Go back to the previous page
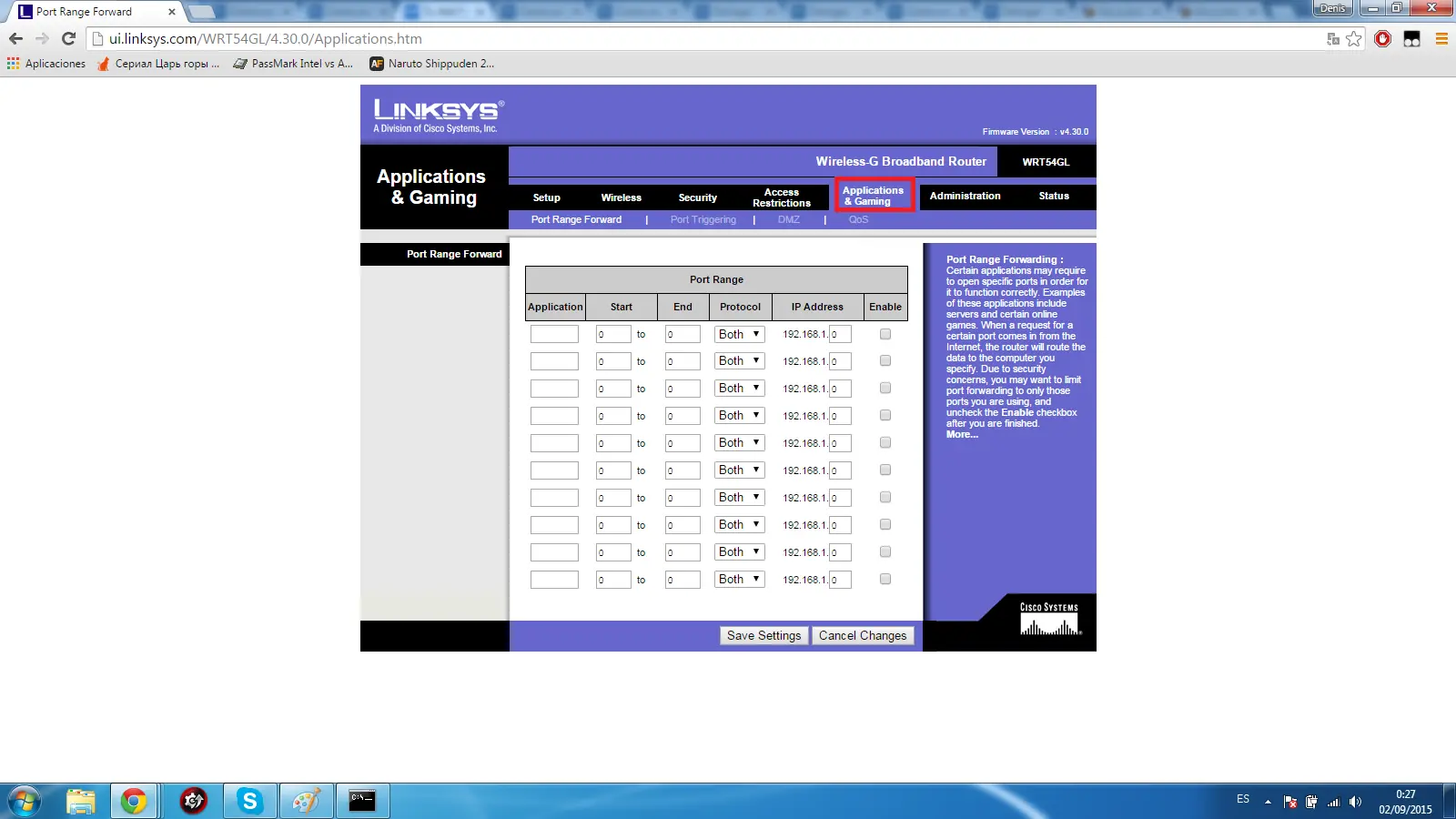Screen dimensions: 1456x819 click(x=15, y=39)
